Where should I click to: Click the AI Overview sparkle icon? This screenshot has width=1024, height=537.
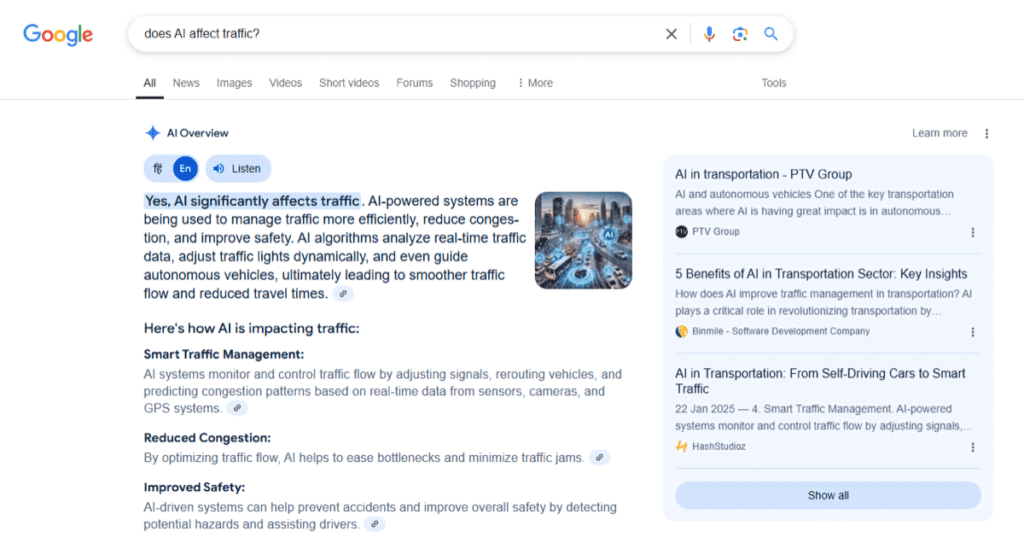152,133
